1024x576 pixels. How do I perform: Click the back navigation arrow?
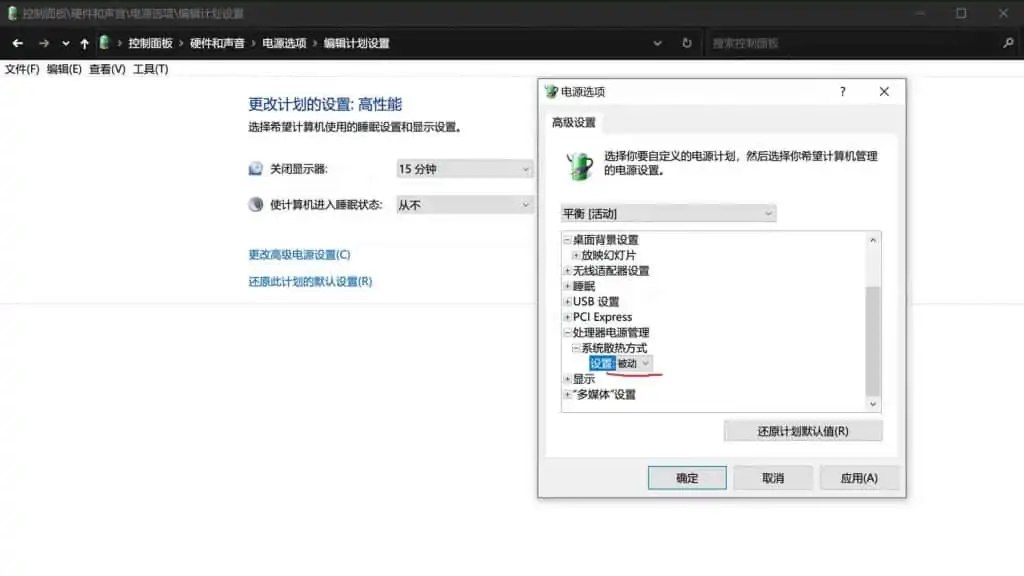click(x=17, y=43)
